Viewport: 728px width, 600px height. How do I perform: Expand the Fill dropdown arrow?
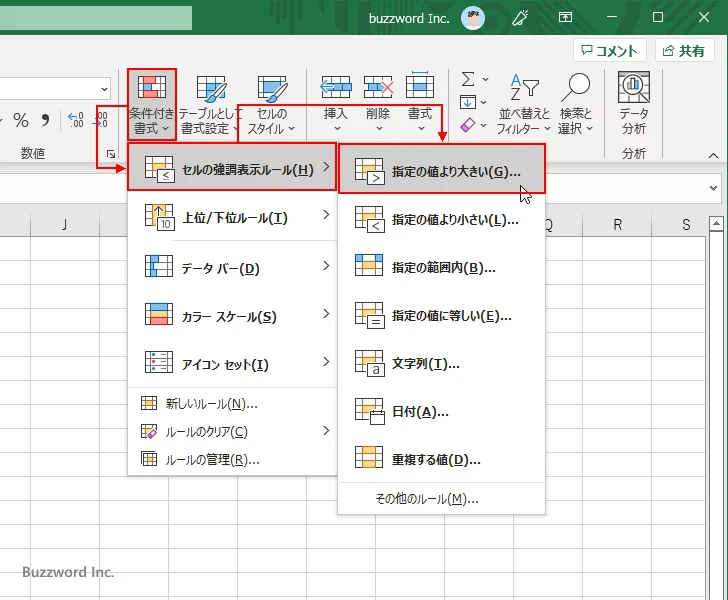point(483,102)
